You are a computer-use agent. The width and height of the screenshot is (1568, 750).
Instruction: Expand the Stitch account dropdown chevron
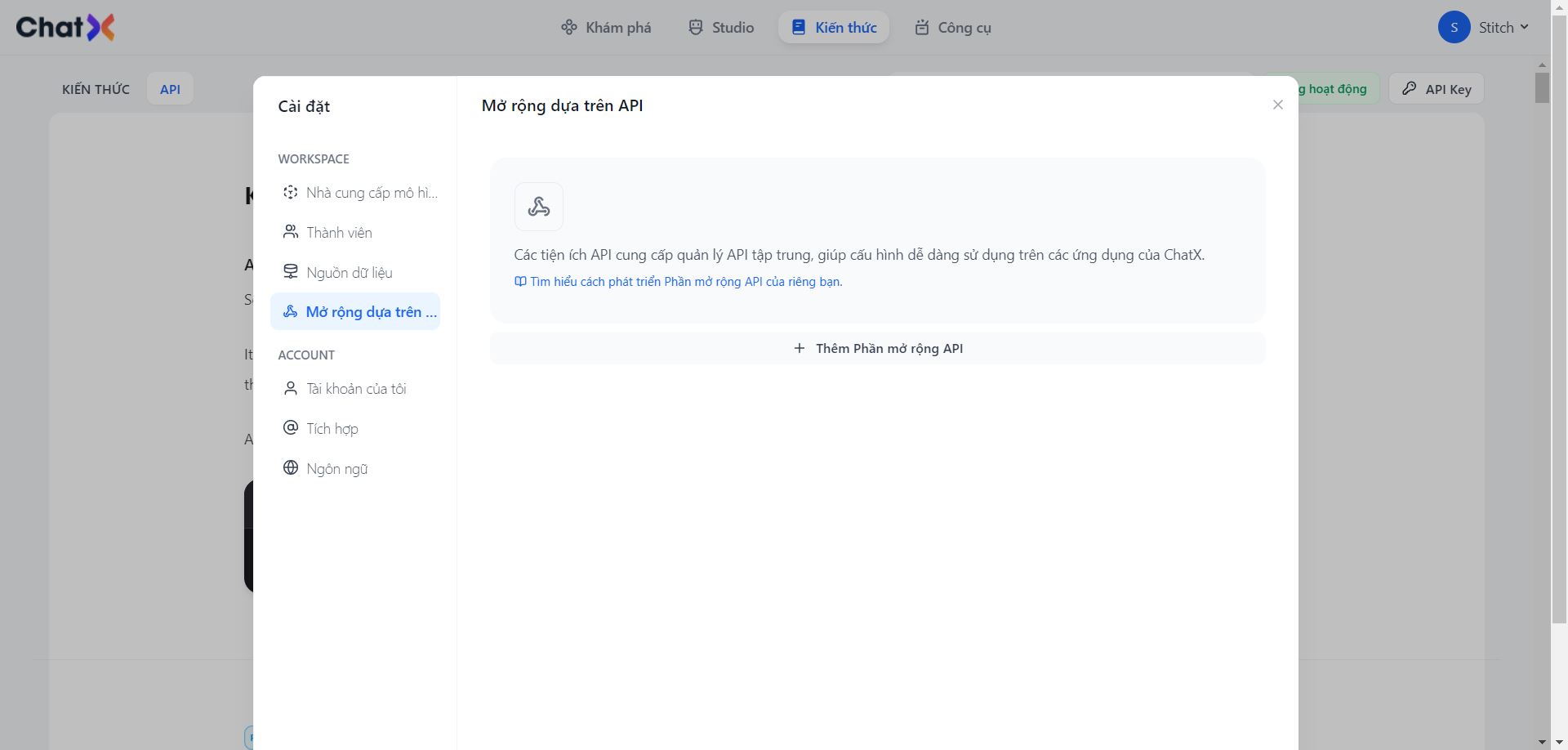coord(1524,27)
